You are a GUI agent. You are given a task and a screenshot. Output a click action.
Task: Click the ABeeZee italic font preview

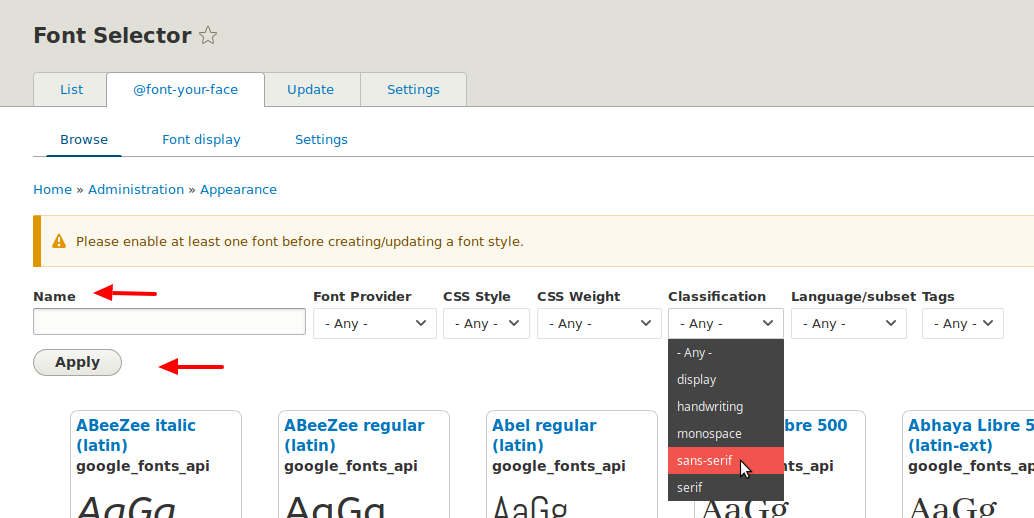coord(127,506)
